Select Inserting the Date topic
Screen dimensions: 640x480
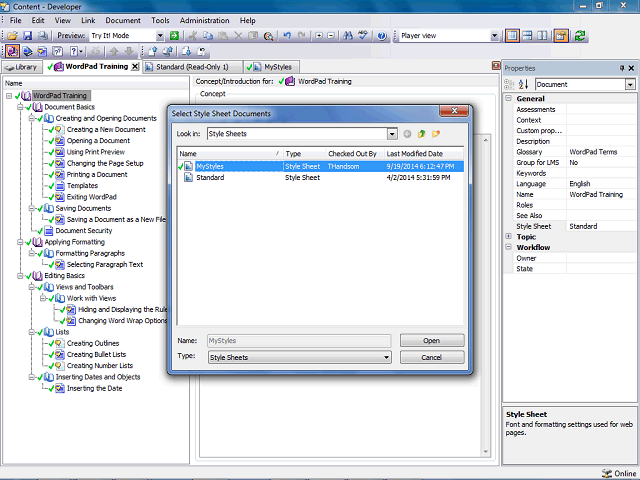94,388
